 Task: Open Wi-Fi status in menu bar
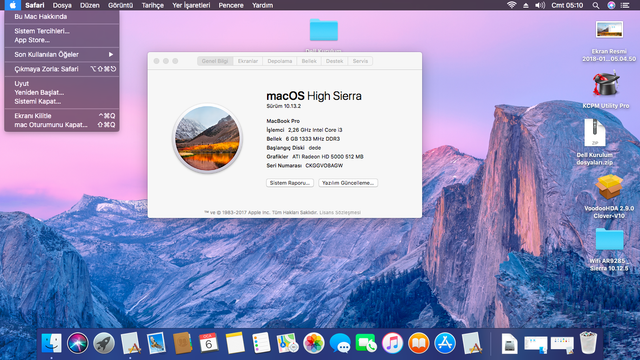click(511, 5)
